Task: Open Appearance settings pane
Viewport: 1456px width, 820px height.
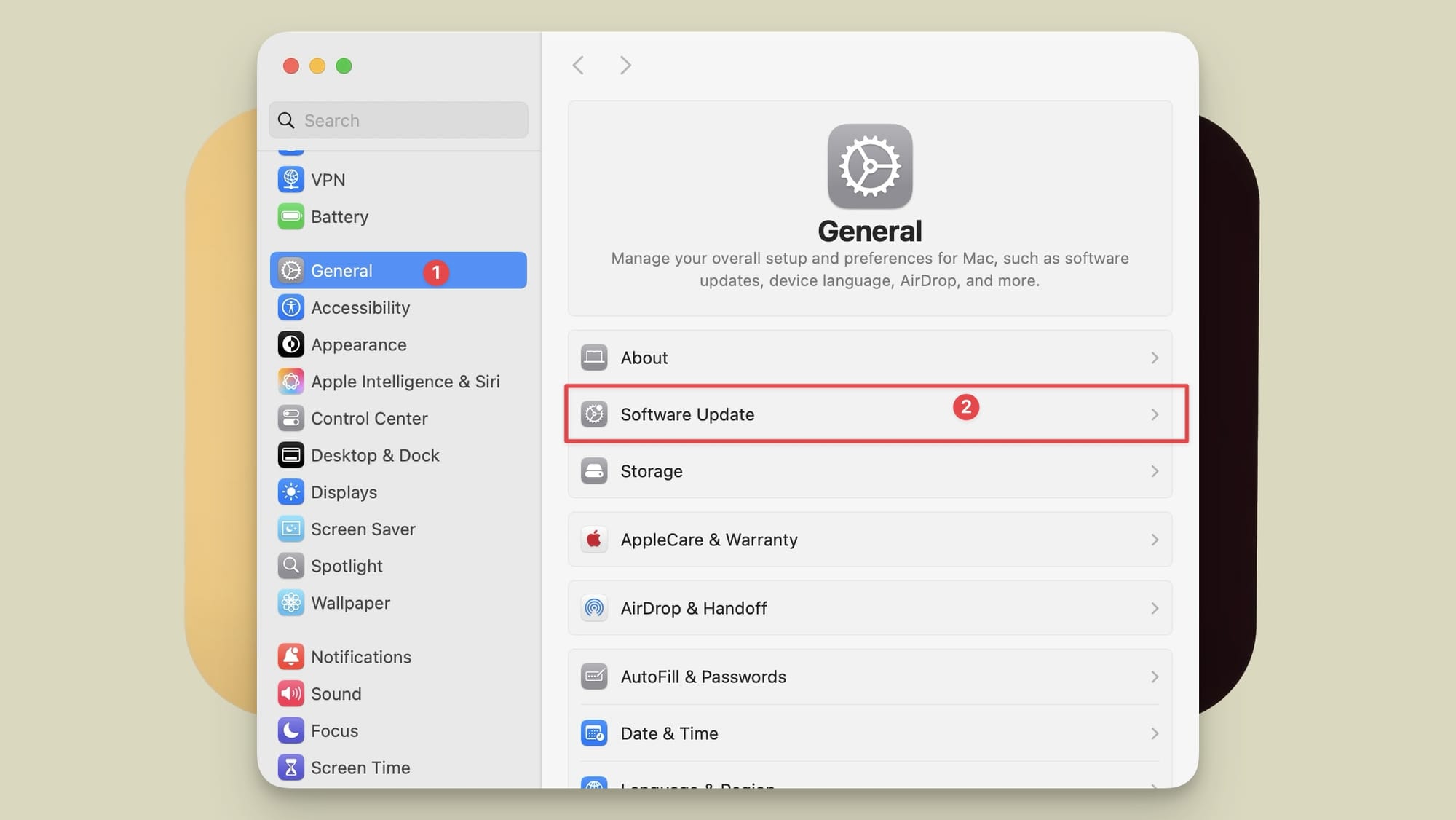Action: point(398,344)
